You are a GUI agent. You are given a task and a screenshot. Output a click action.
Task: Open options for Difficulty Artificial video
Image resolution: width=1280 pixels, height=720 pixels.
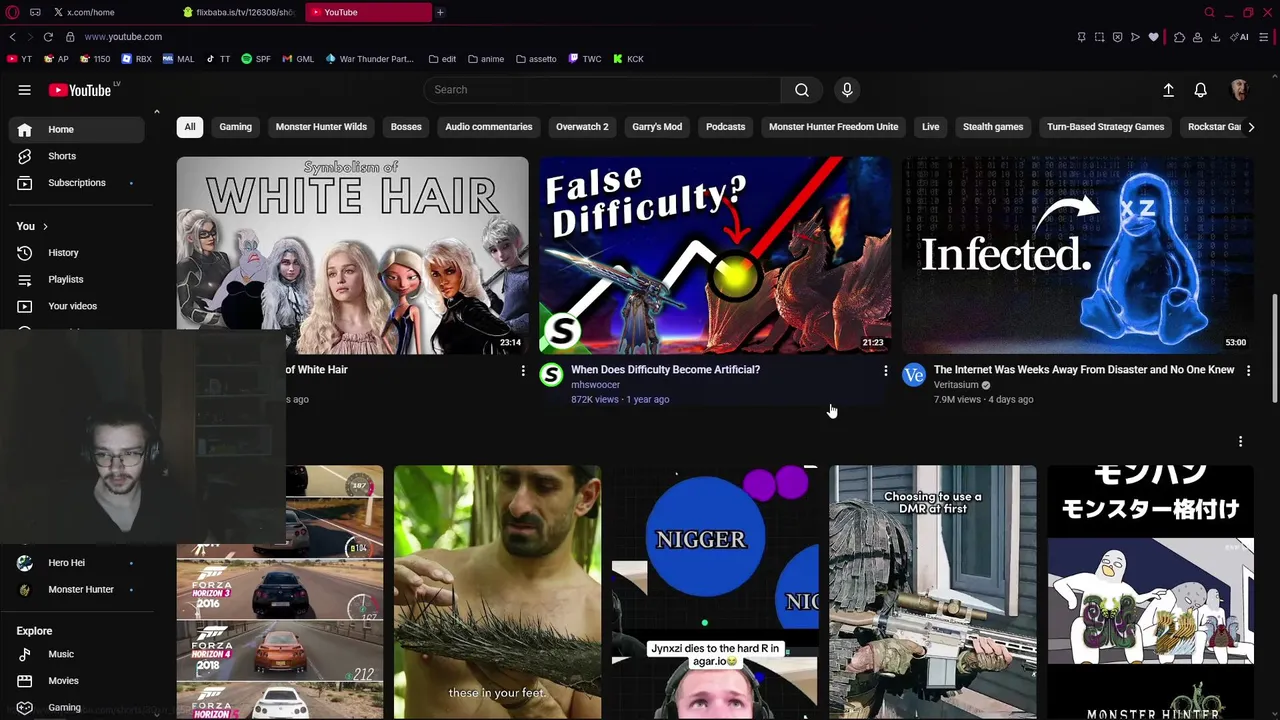point(885,371)
